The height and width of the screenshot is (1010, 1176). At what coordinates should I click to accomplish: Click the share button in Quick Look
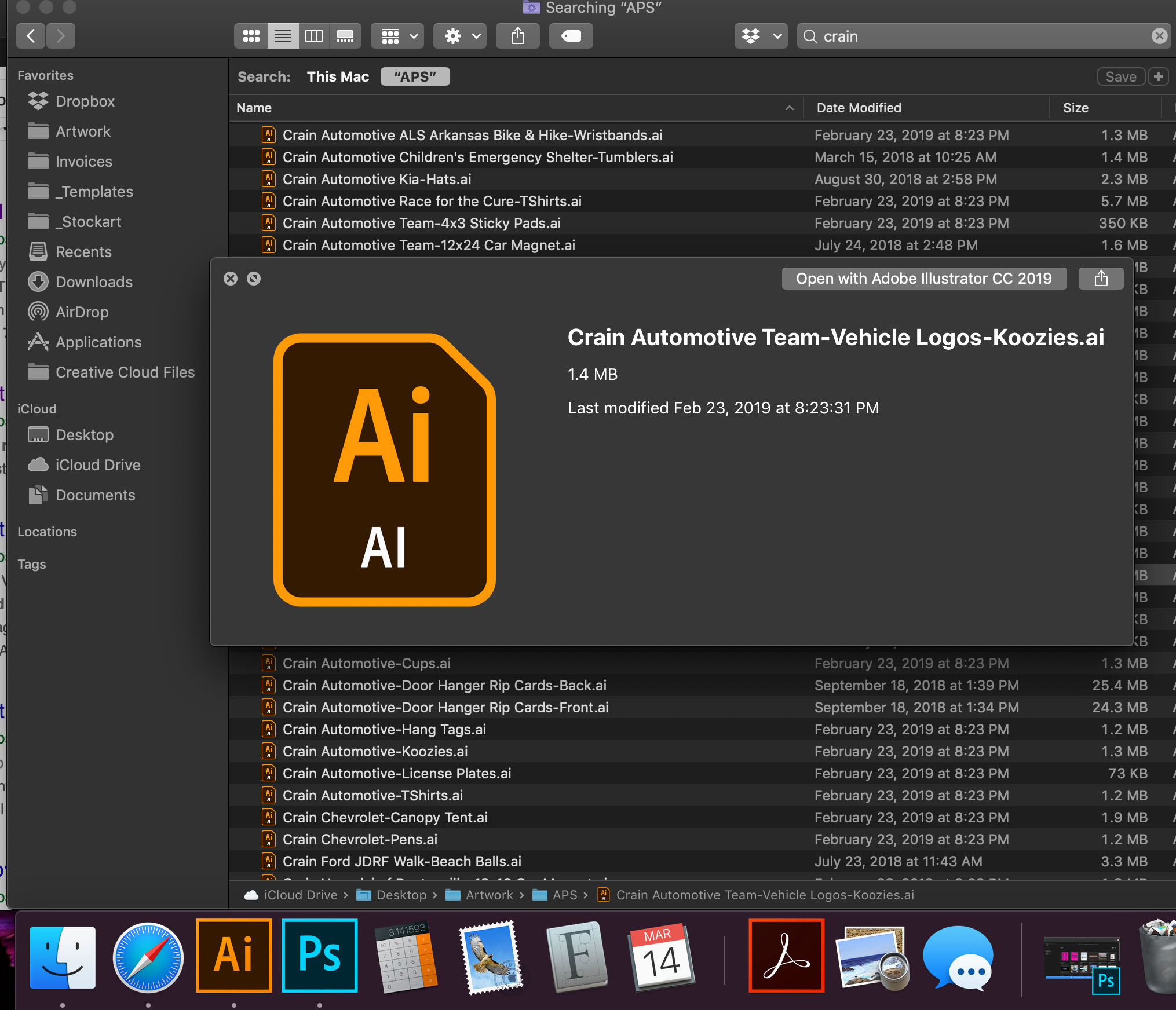[1101, 278]
